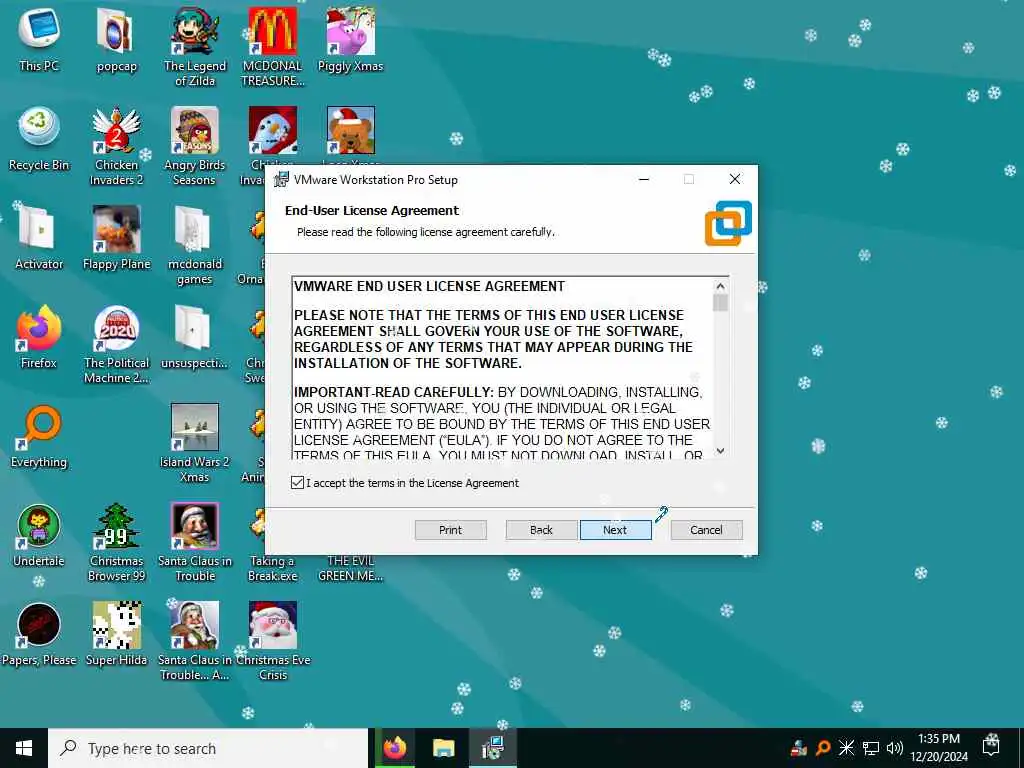
Task: Open the Windows Start menu
Action: pos(24,748)
